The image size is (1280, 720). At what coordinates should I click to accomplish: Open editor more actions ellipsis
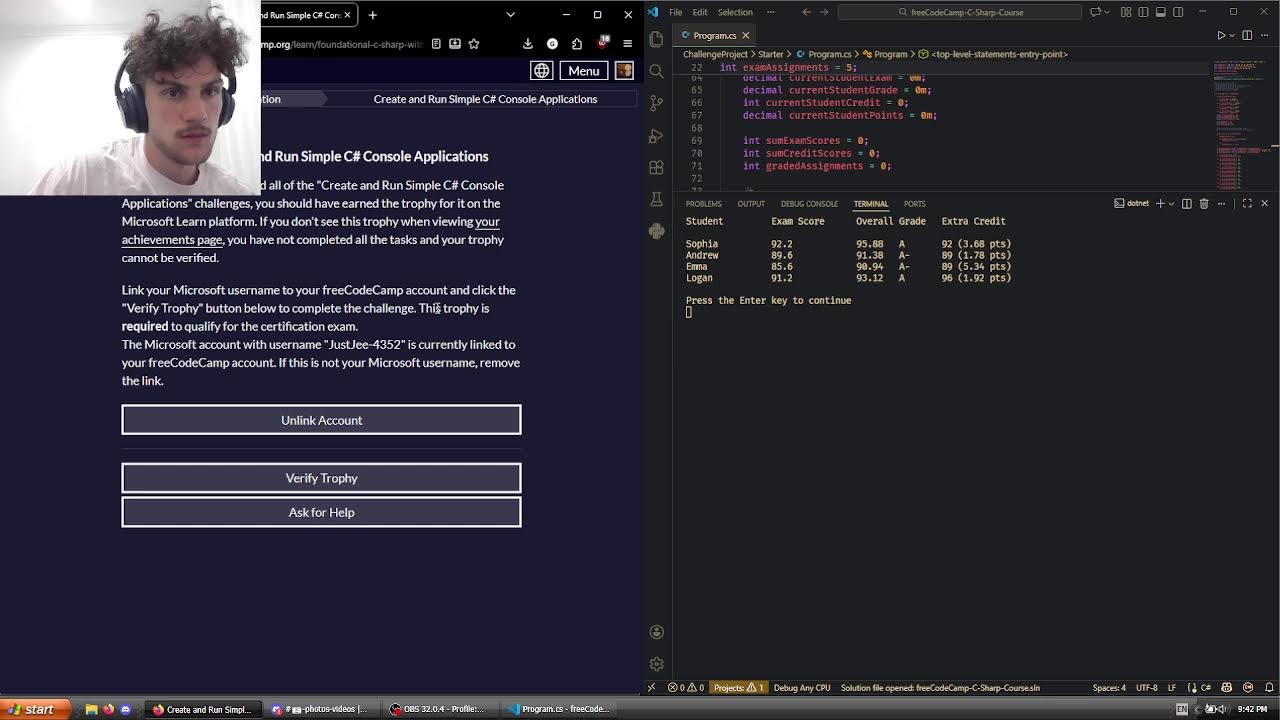pyautogui.click(x=1265, y=35)
